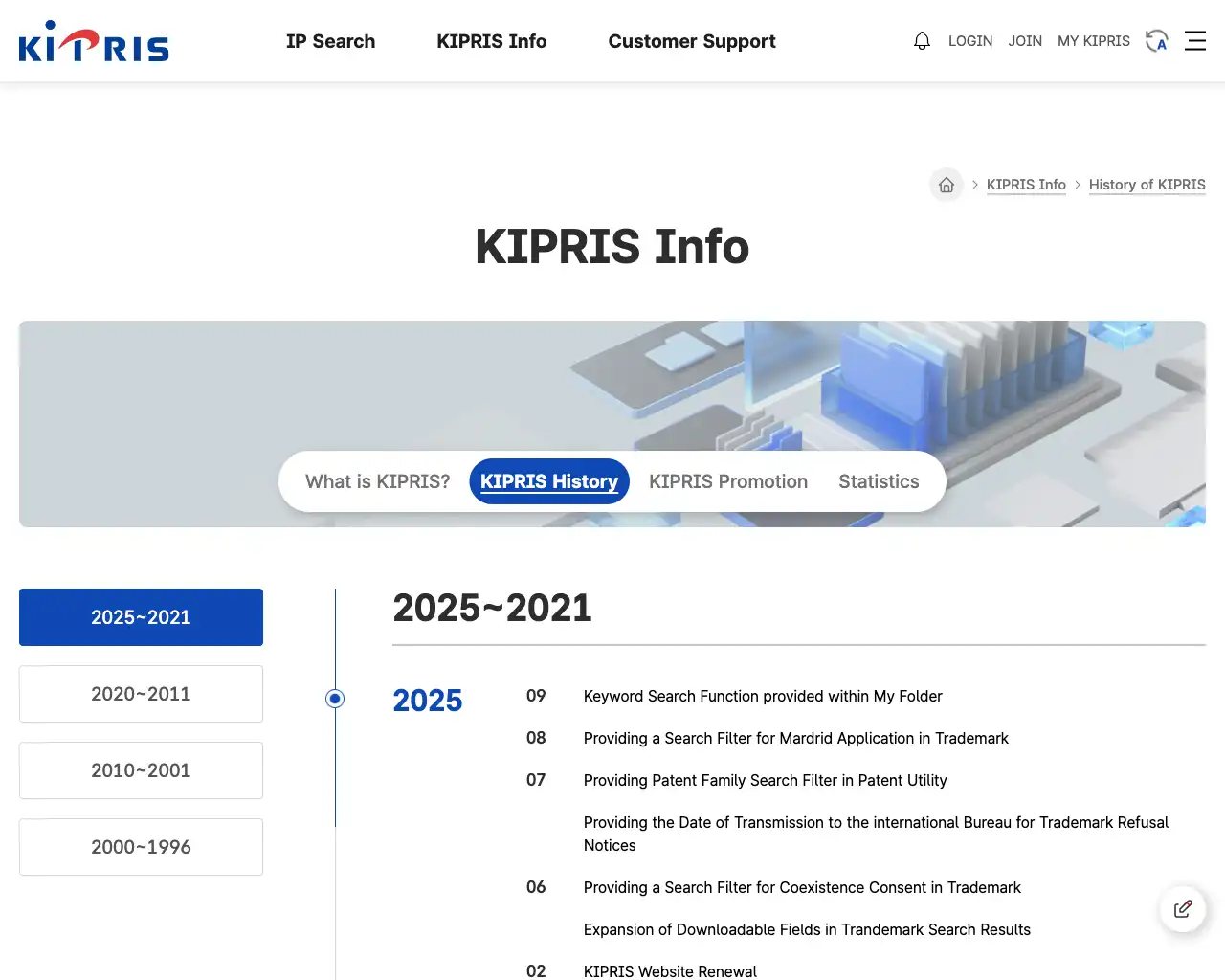Show the 2010~2001 history period

[x=141, y=770]
